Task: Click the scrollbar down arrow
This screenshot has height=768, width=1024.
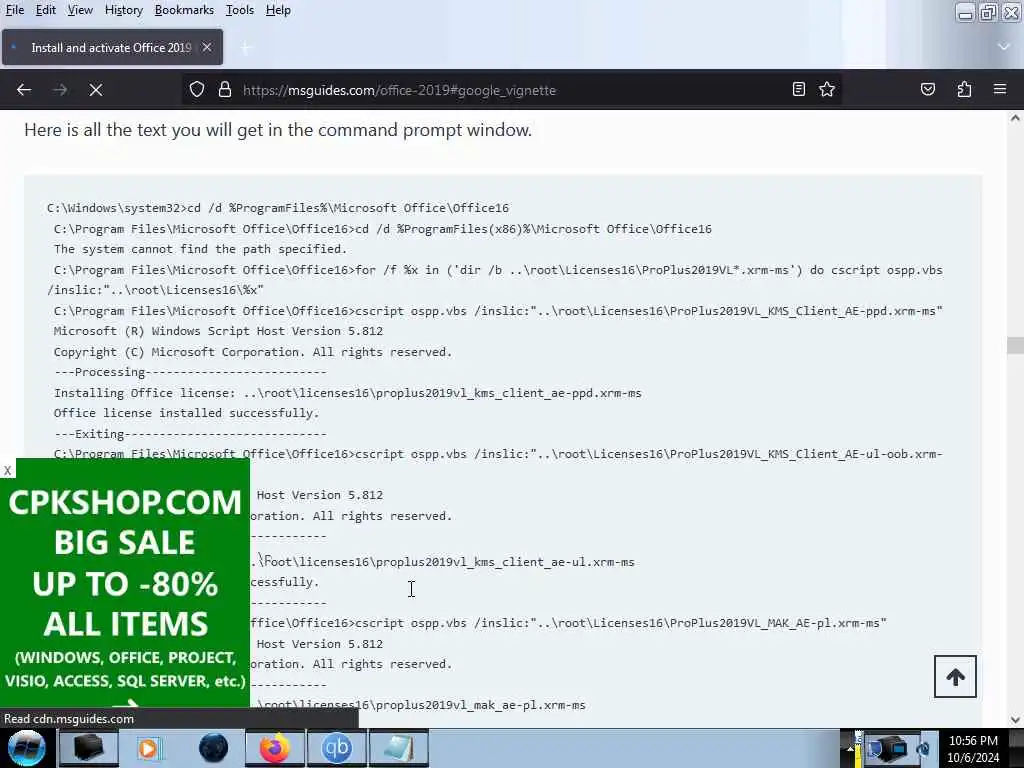Action: pos(1015,720)
